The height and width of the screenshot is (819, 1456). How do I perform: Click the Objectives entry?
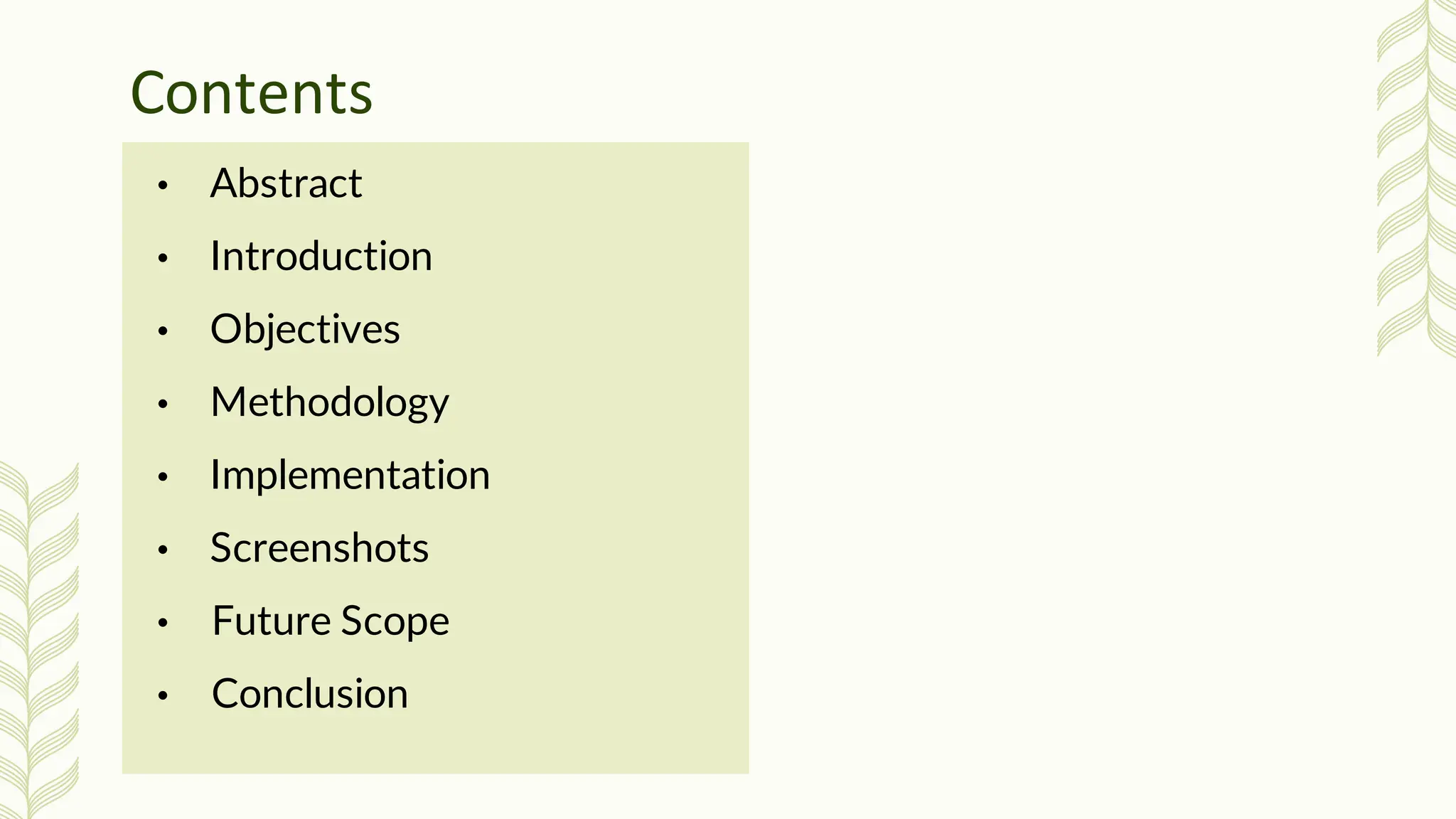[x=305, y=330]
